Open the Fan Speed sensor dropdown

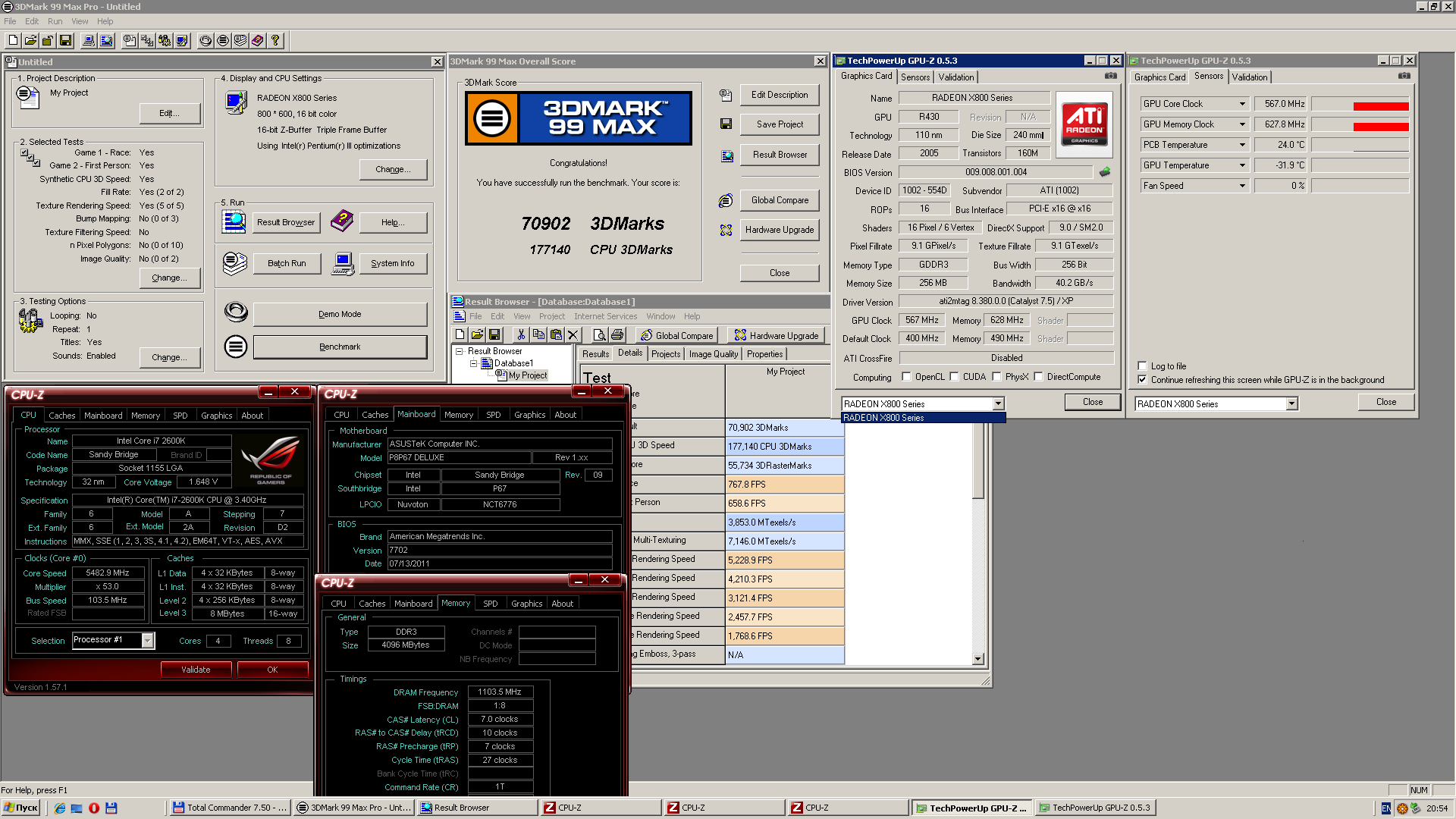coord(1242,186)
